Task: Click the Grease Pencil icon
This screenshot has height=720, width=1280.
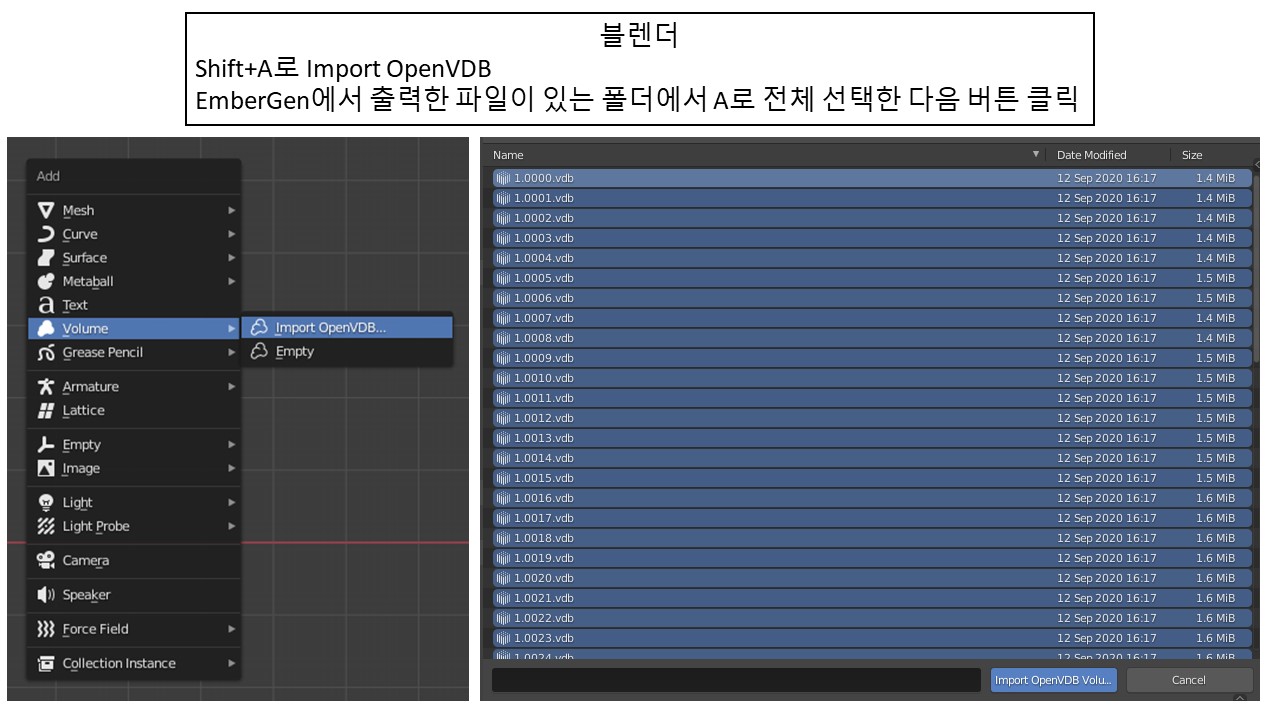Action: 46,352
